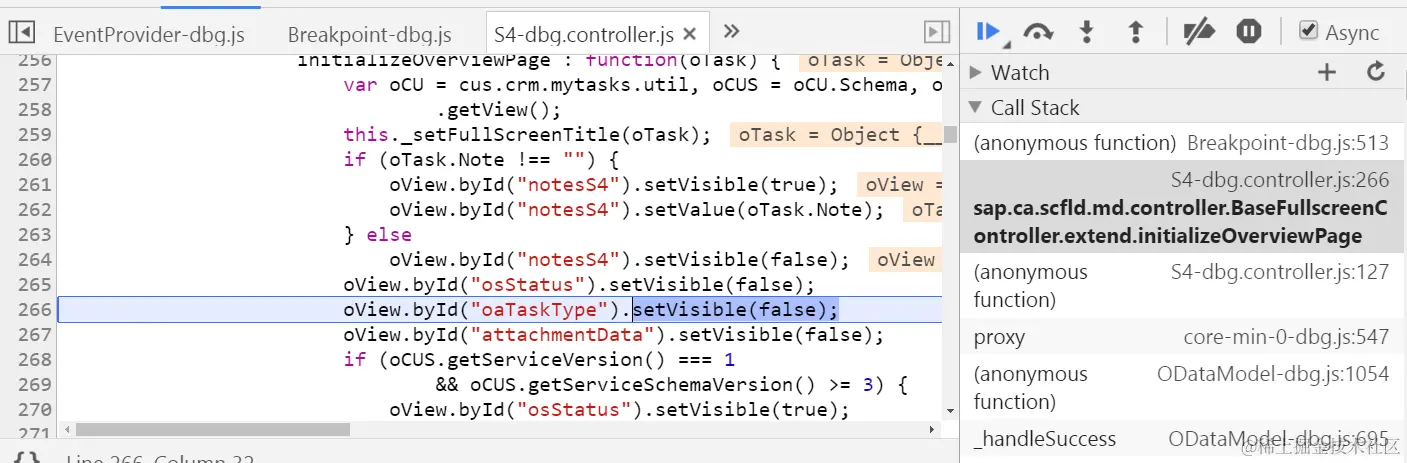Screen dimensions: 1407x463
Task: Select anonymous function at S4-dbg.controller.js:127
Action: point(1181,286)
